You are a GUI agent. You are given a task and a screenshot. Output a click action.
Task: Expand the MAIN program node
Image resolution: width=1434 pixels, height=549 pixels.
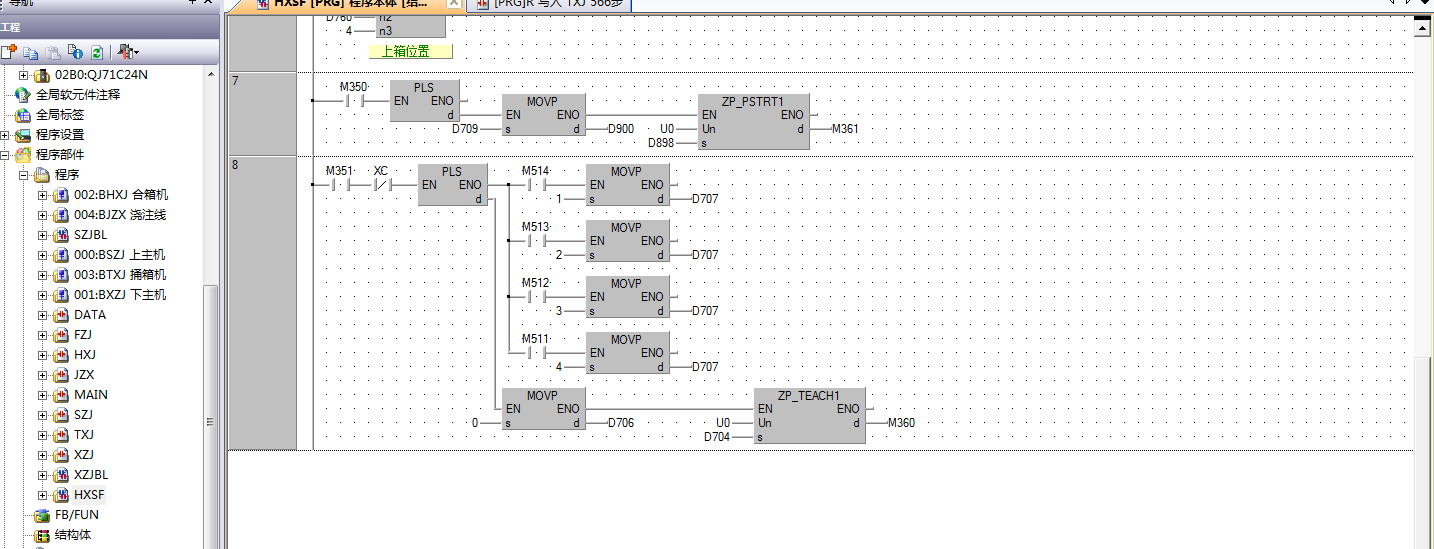coord(43,395)
